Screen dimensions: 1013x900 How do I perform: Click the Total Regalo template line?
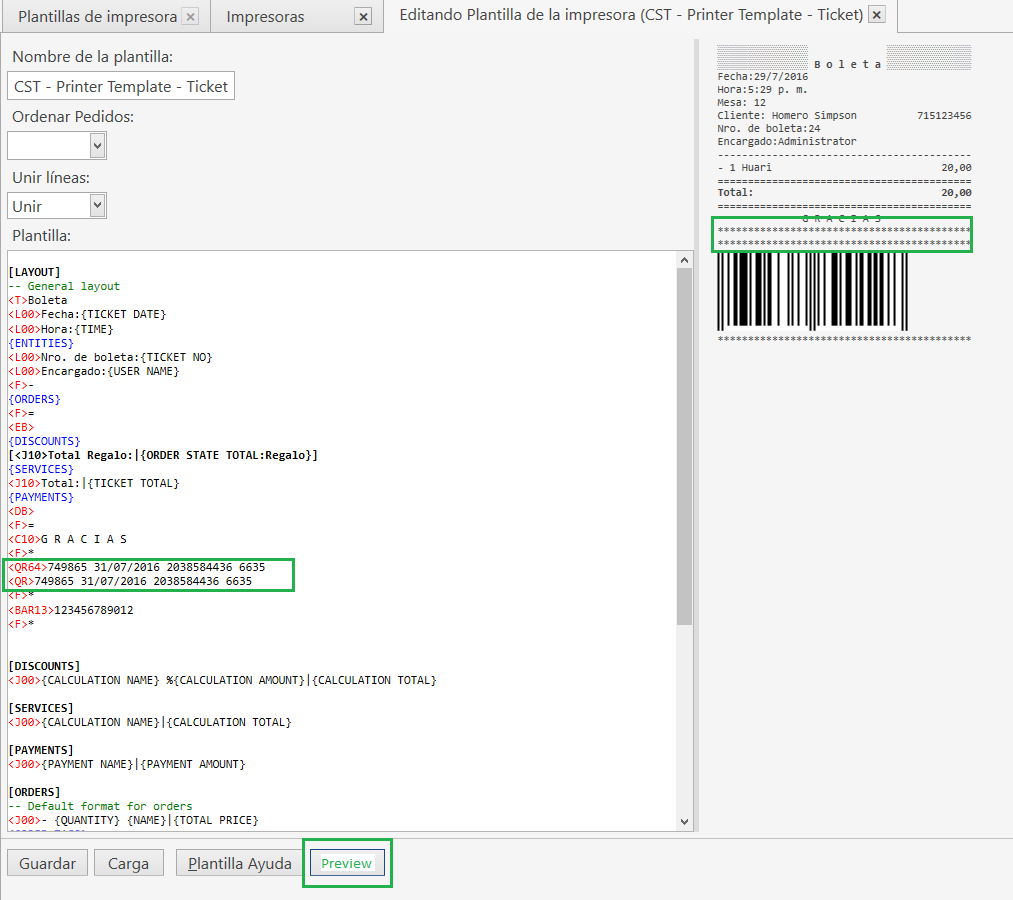pos(163,455)
